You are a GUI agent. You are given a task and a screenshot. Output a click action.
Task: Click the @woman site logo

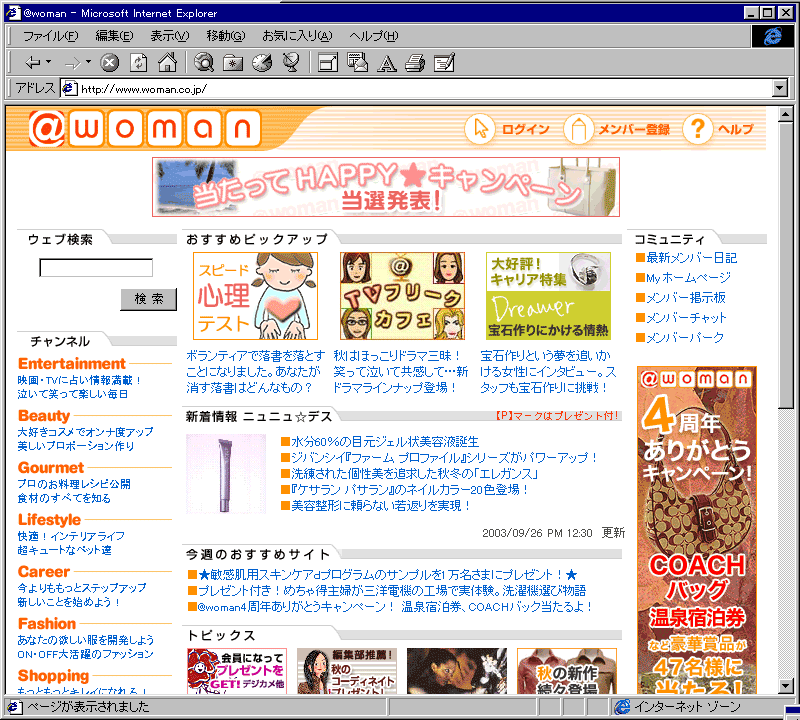[x=145, y=128]
